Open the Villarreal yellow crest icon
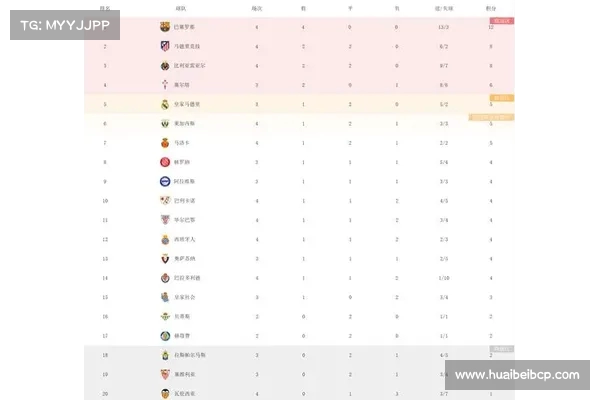The image size is (600, 400). pos(165,65)
